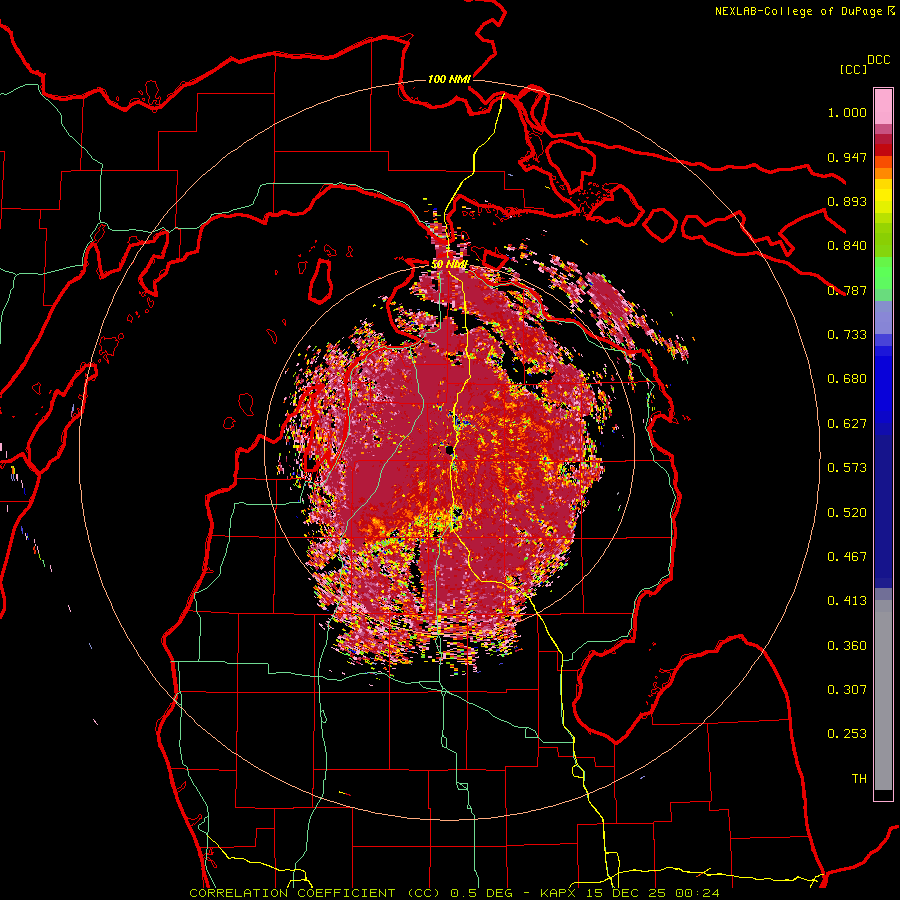Image resolution: width=900 pixels, height=900 pixels.
Task: Click the 100 NMI range ring label
Action: [x=449, y=79]
